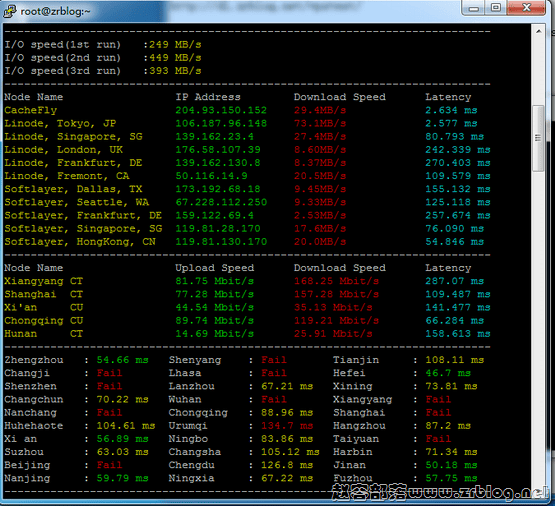Image resolution: width=555 pixels, height=506 pixels.
Task: Click the 73.1MB/s download speed value
Action: click(320, 123)
